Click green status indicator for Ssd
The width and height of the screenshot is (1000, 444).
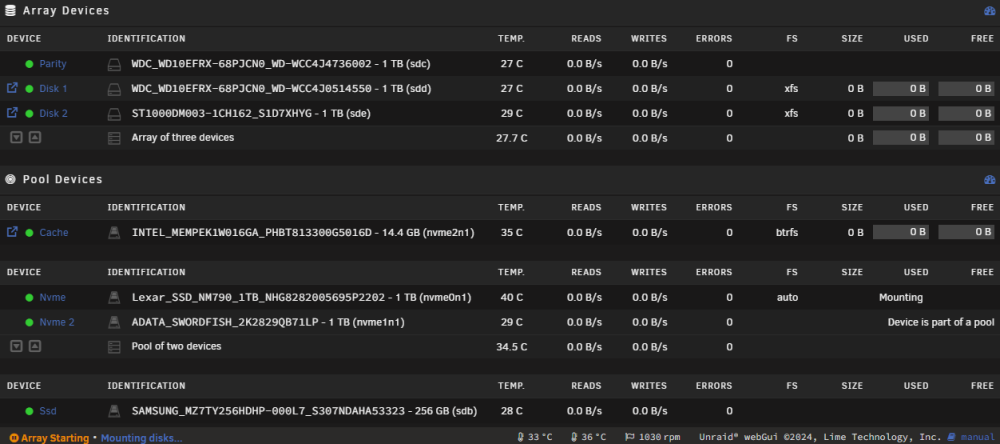click(x=29, y=411)
